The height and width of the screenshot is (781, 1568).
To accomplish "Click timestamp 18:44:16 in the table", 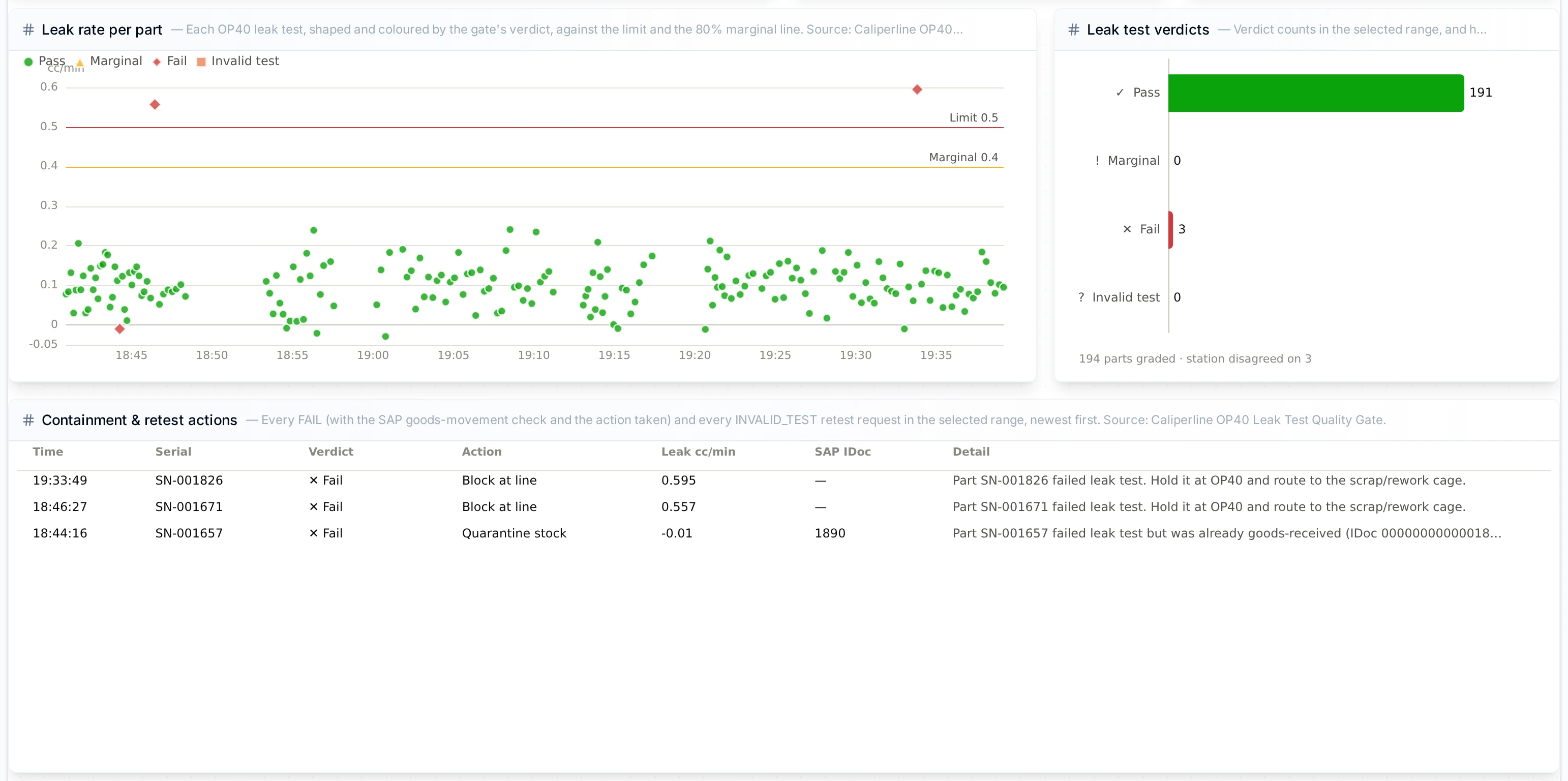I will pyautogui.click(x=59, y=533).
